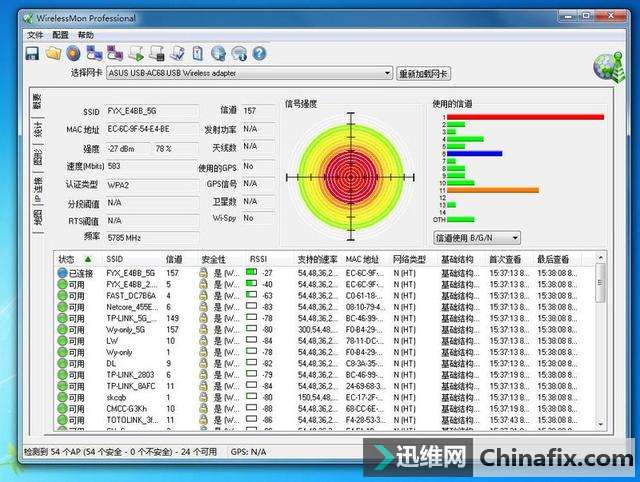640x482 pixels.
Task: Switch to the IP 连接 side tab
Action: 38,190
